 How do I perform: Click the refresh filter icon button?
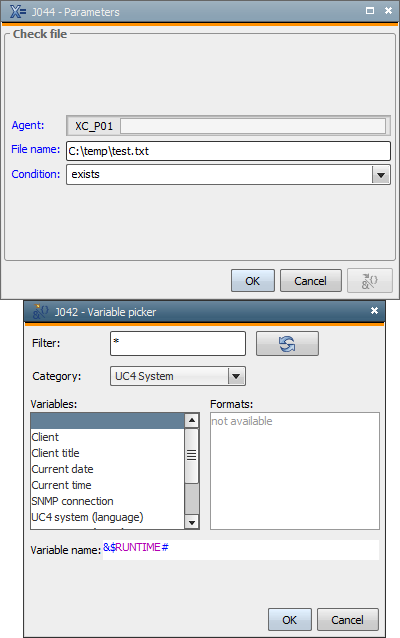click(x=287, y=343)
